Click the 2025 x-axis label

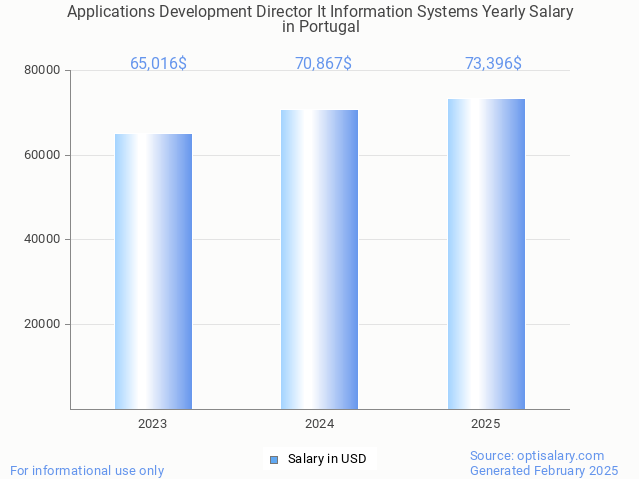point(486,424)
